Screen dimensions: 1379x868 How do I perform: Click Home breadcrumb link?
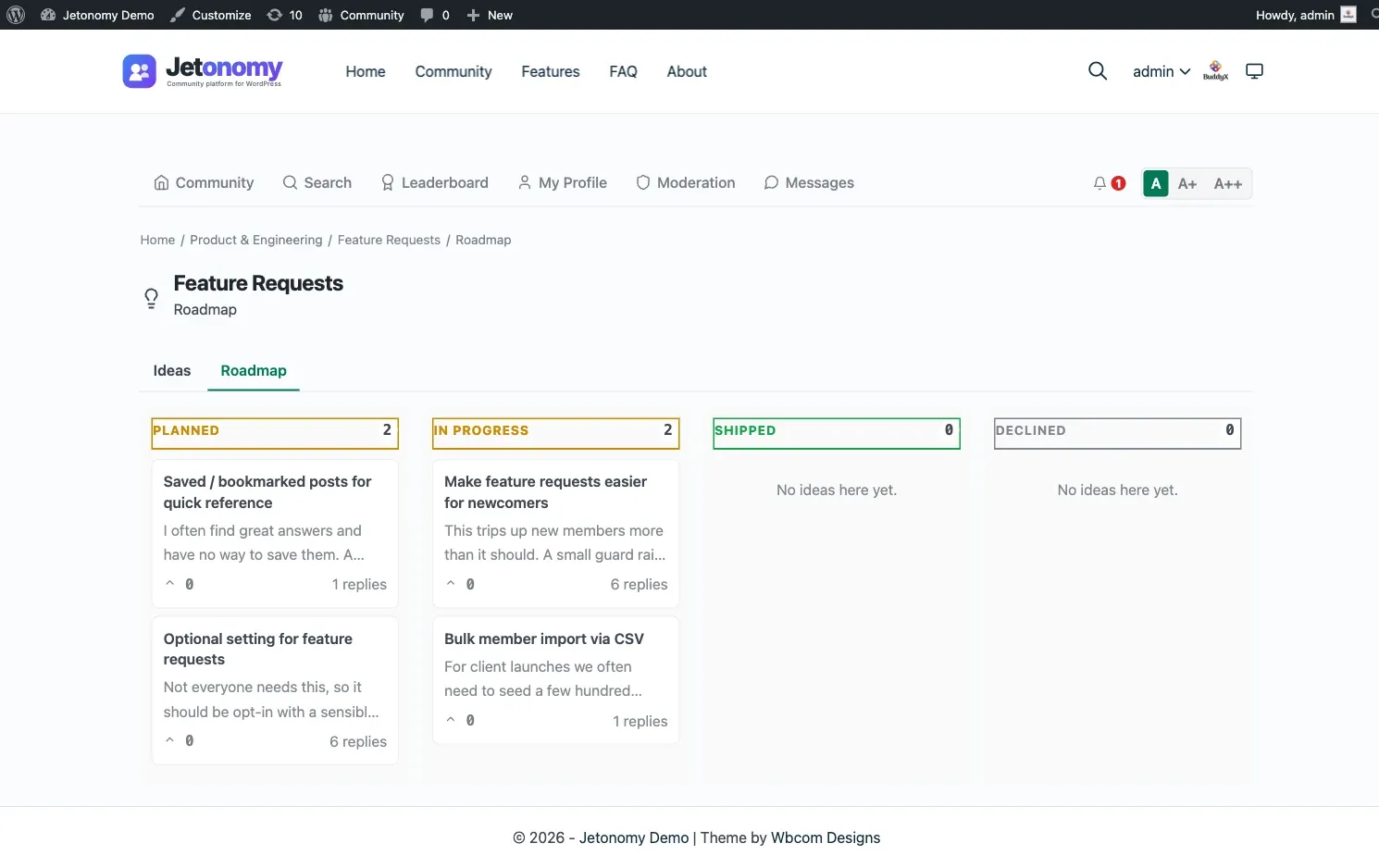[157, 240]
